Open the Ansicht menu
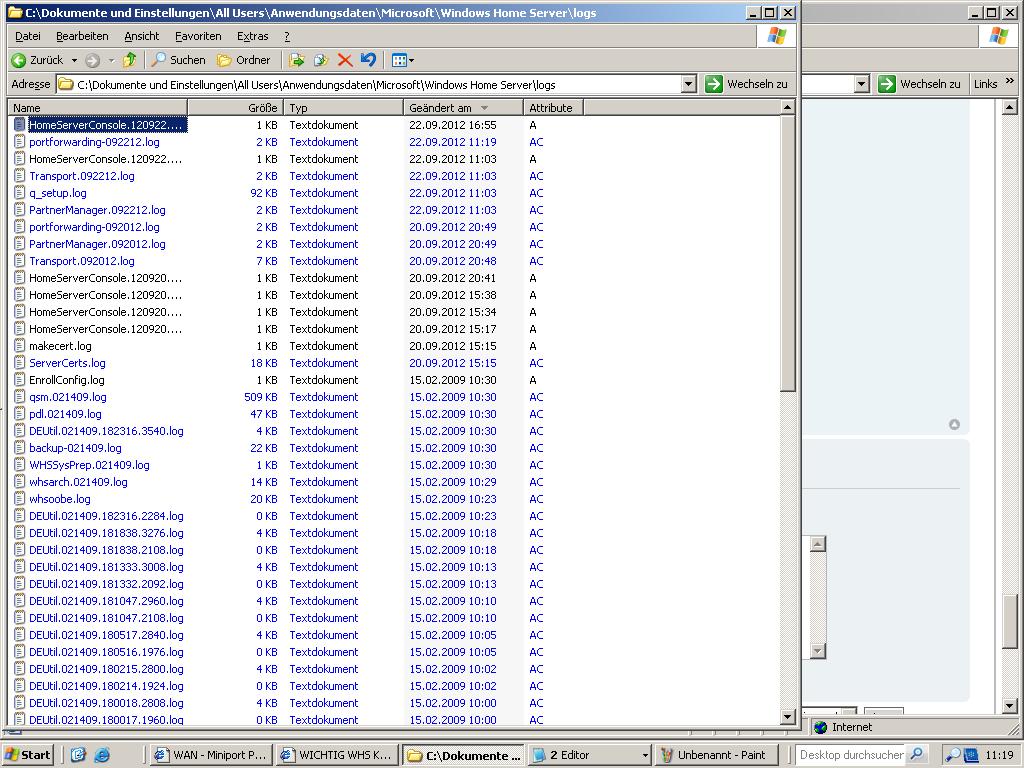This screenshot has width=1024, height=768. coord(142,37)
